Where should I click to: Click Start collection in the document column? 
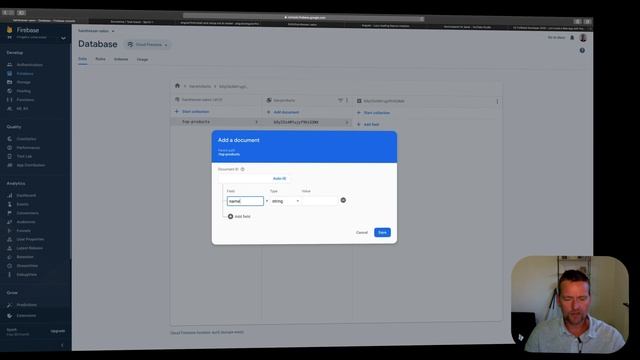coord(373,113)
